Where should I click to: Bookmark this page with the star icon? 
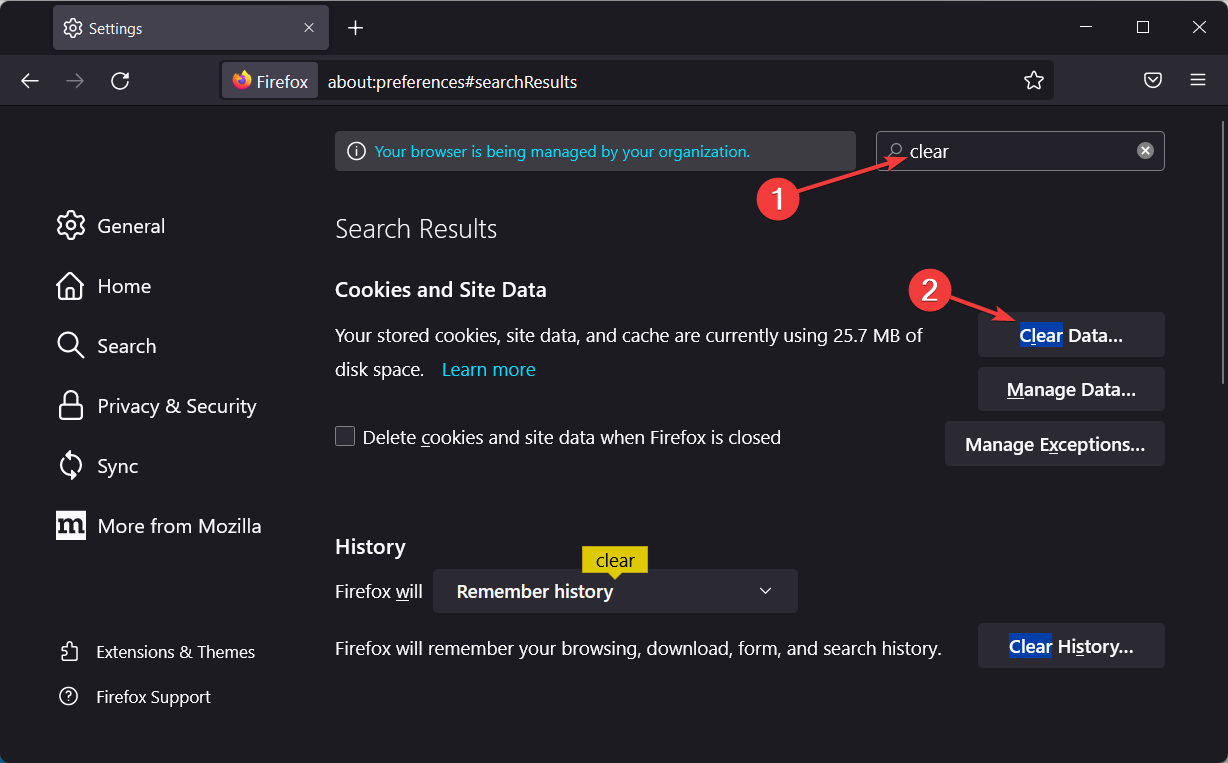pyautogui.click(x=1034, y=81)
